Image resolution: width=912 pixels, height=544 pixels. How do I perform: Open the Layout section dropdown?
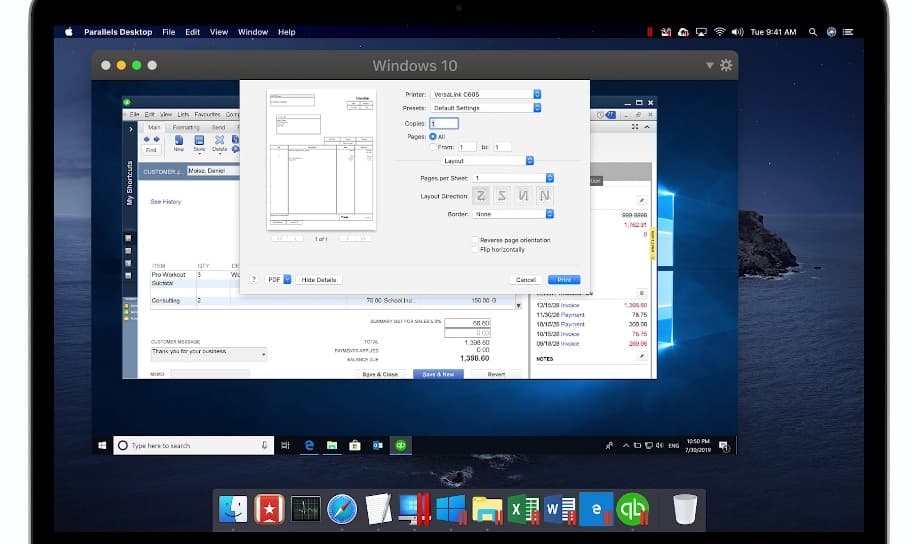(487, 161)
